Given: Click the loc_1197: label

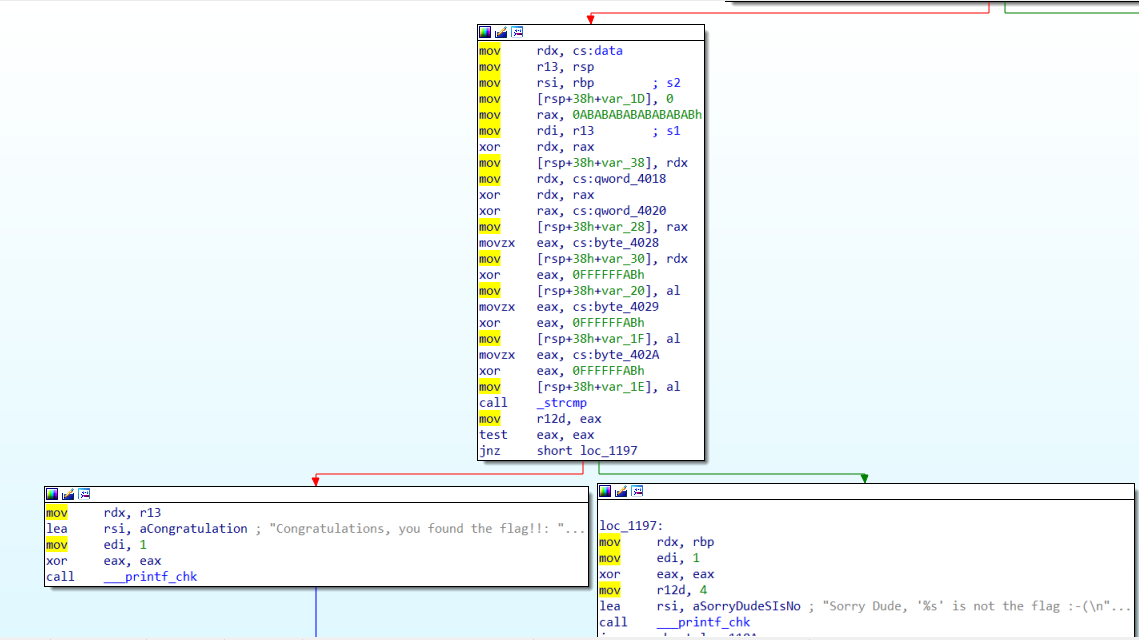Looking at the screenshot, I should pyautogui.click(x=631, y=526).
